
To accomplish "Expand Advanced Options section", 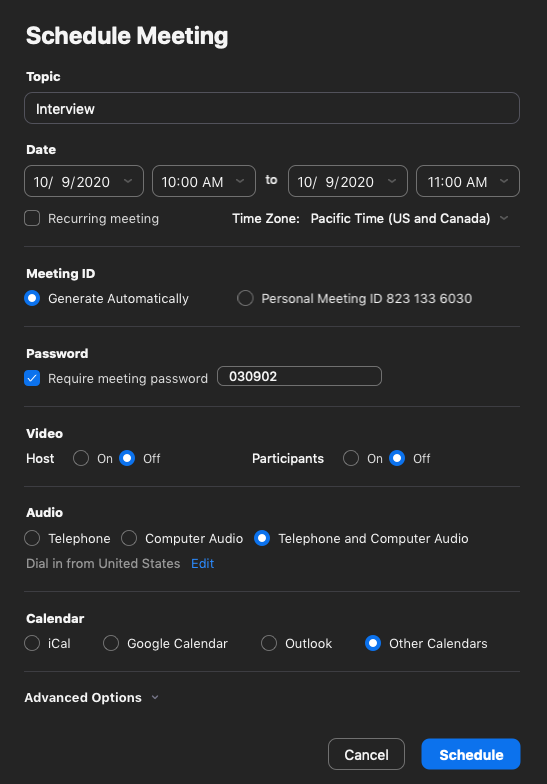I will (x=92, y=698).
